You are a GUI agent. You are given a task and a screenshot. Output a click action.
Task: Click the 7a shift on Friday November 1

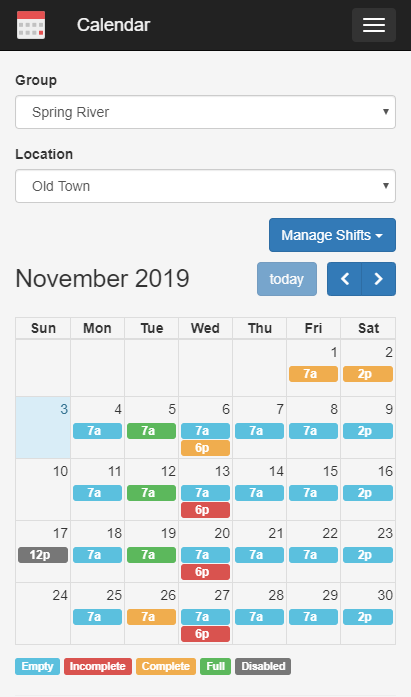(313, 374)
